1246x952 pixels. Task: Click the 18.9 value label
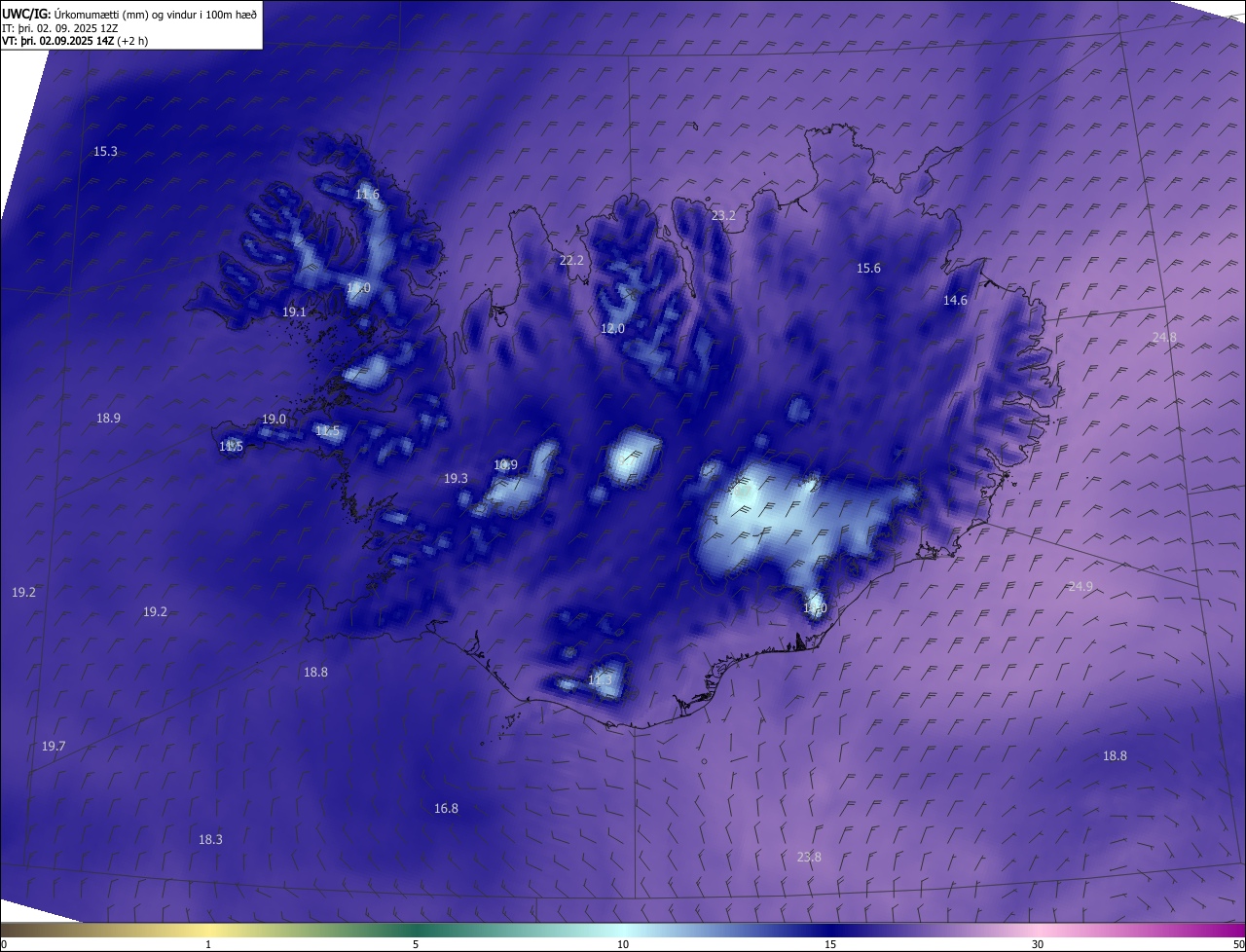[108, 418]
